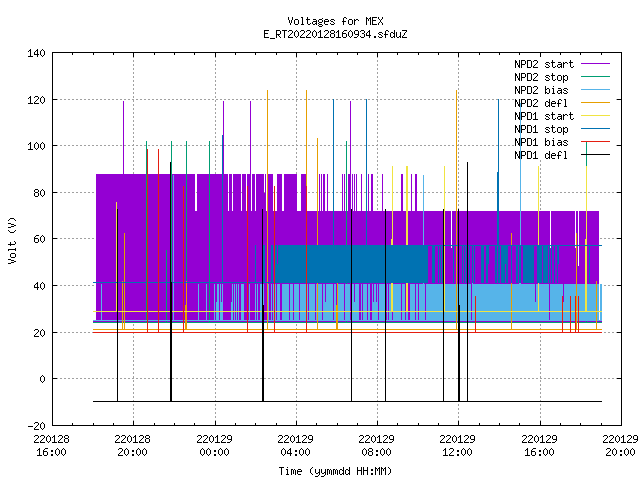Click the 220128 20:00 x-axis tick label
The height and width of the screenshot is (480, 640).
click(x=132, y=446)
